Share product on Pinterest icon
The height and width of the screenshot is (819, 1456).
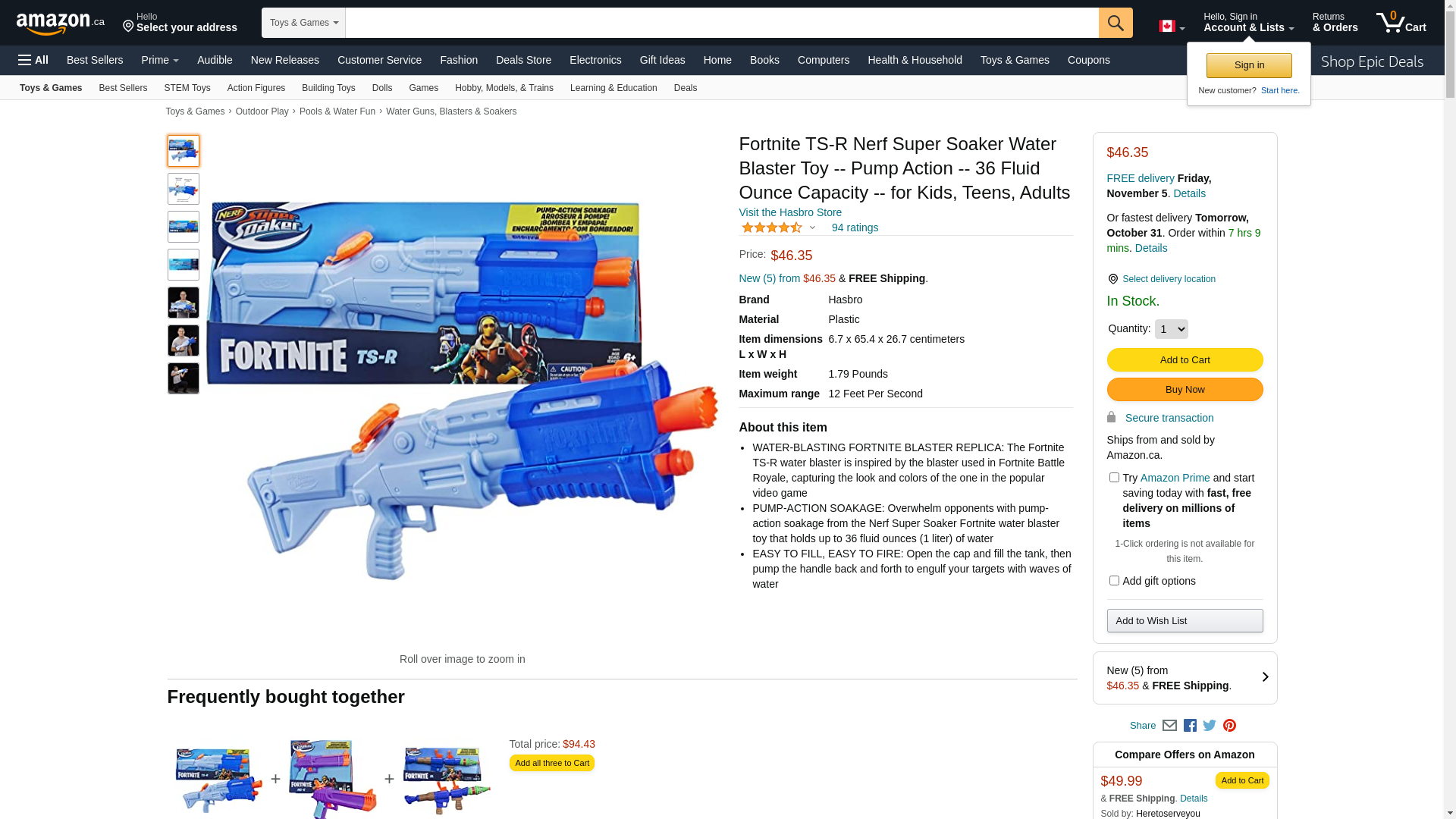point(1229,726)
